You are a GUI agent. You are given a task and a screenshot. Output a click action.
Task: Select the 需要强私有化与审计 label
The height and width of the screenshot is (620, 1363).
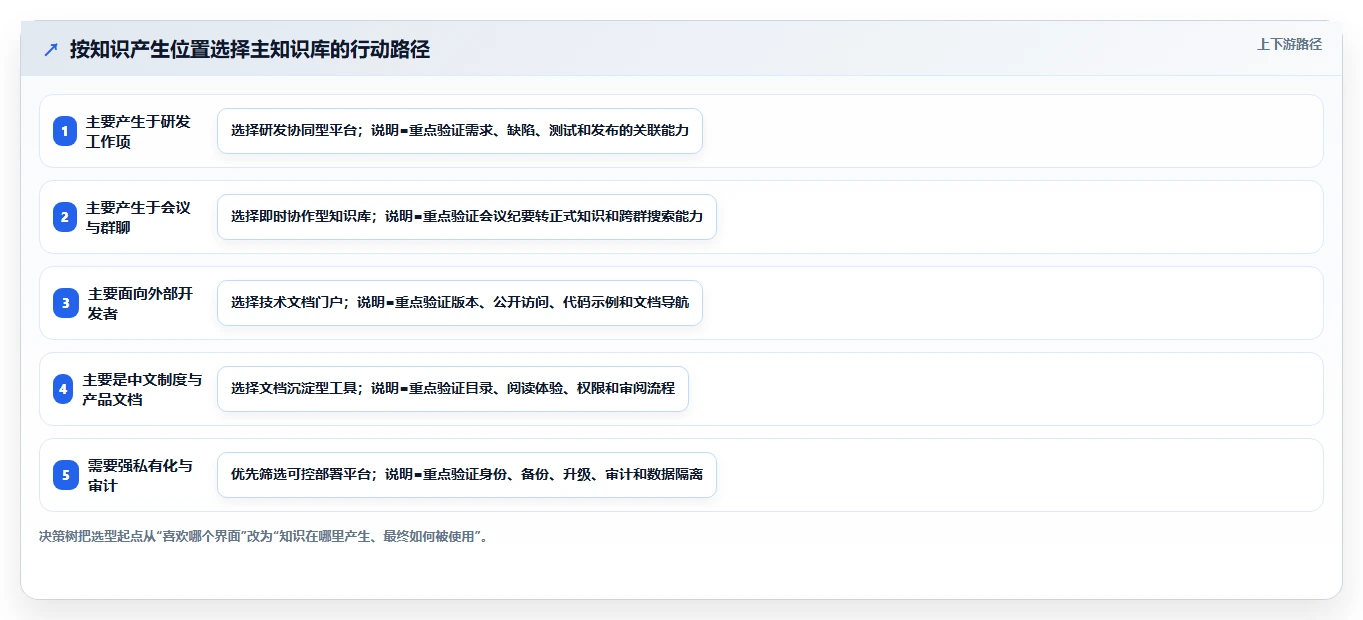[140, 475]
